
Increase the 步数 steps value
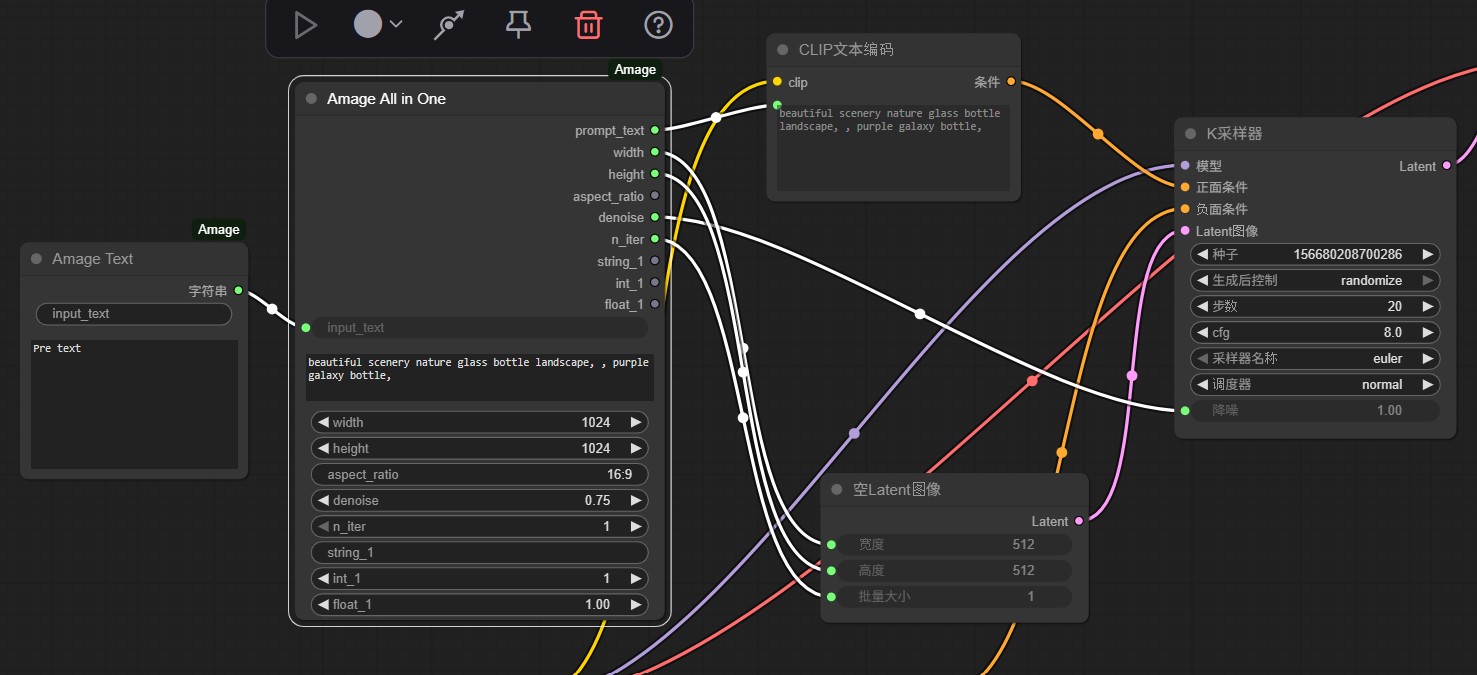(x=1428, y=307)
